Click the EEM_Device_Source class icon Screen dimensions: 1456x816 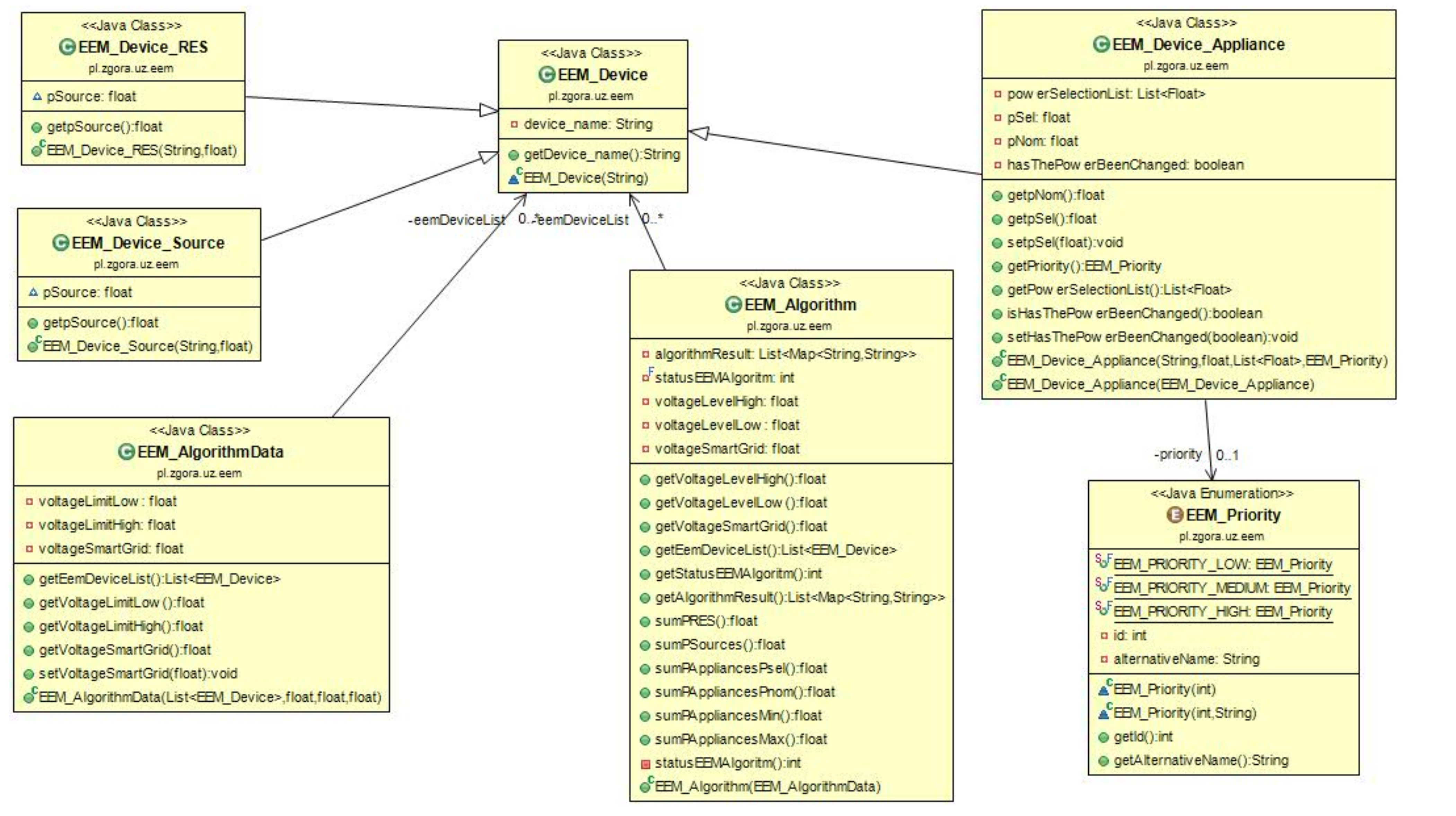pyautogui.click(x=61, y=243)
